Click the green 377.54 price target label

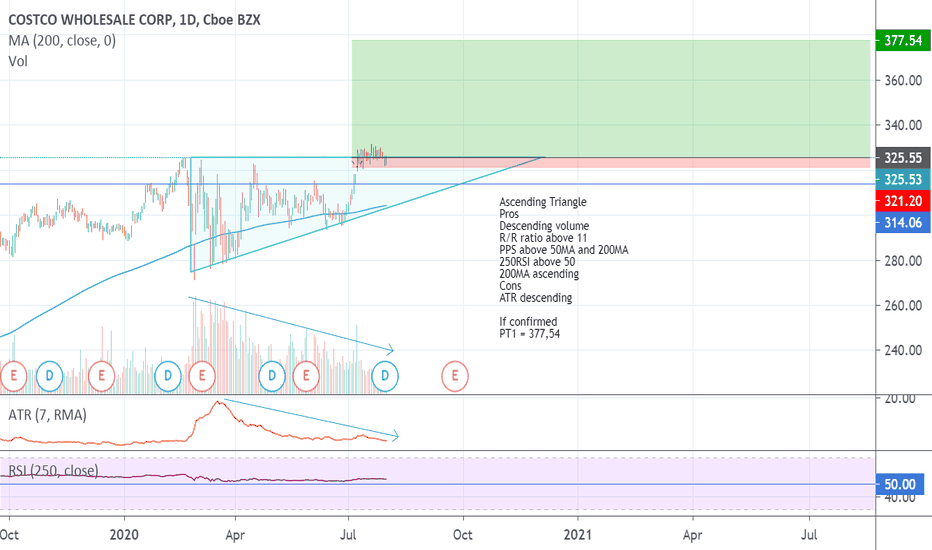pos(903,40)
